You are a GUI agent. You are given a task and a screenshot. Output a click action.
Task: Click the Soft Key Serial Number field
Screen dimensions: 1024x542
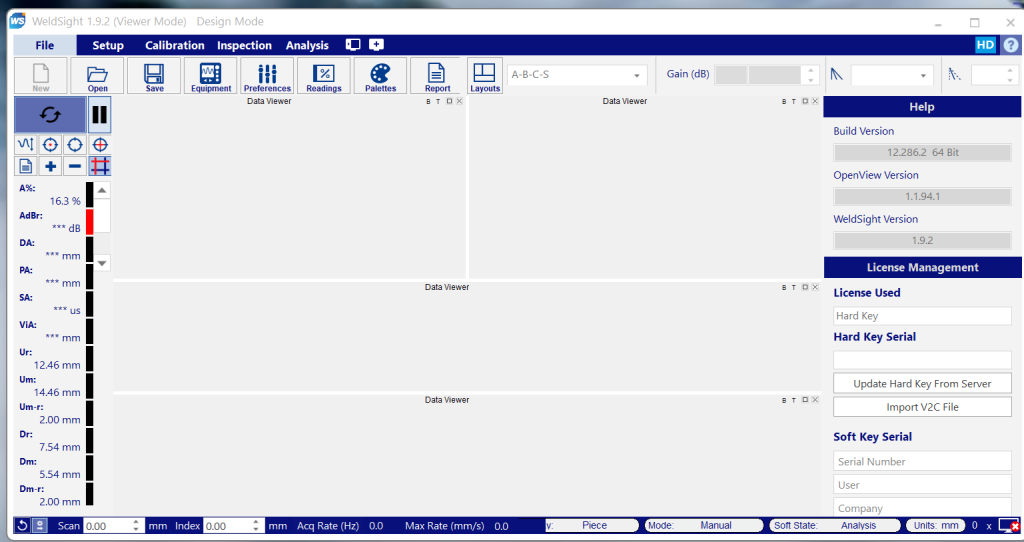click(x=922, y=461)
